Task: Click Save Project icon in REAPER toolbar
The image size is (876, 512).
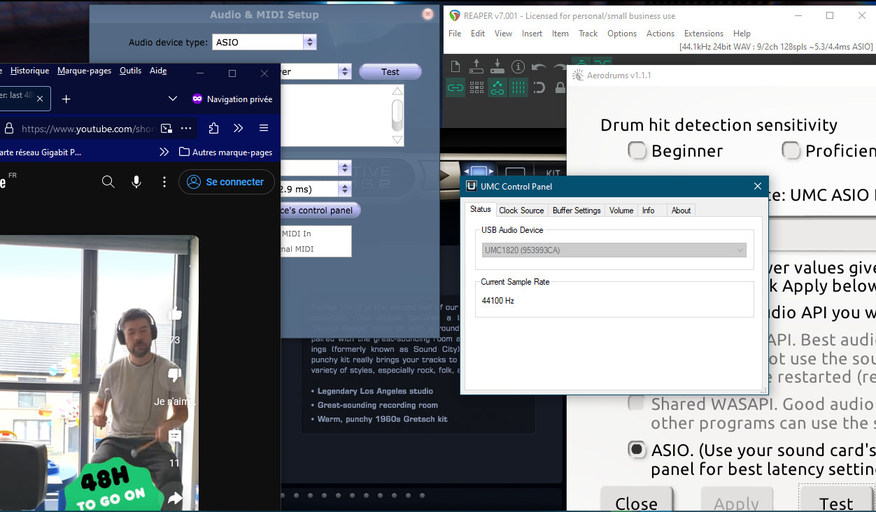Action: coord(497,67)
